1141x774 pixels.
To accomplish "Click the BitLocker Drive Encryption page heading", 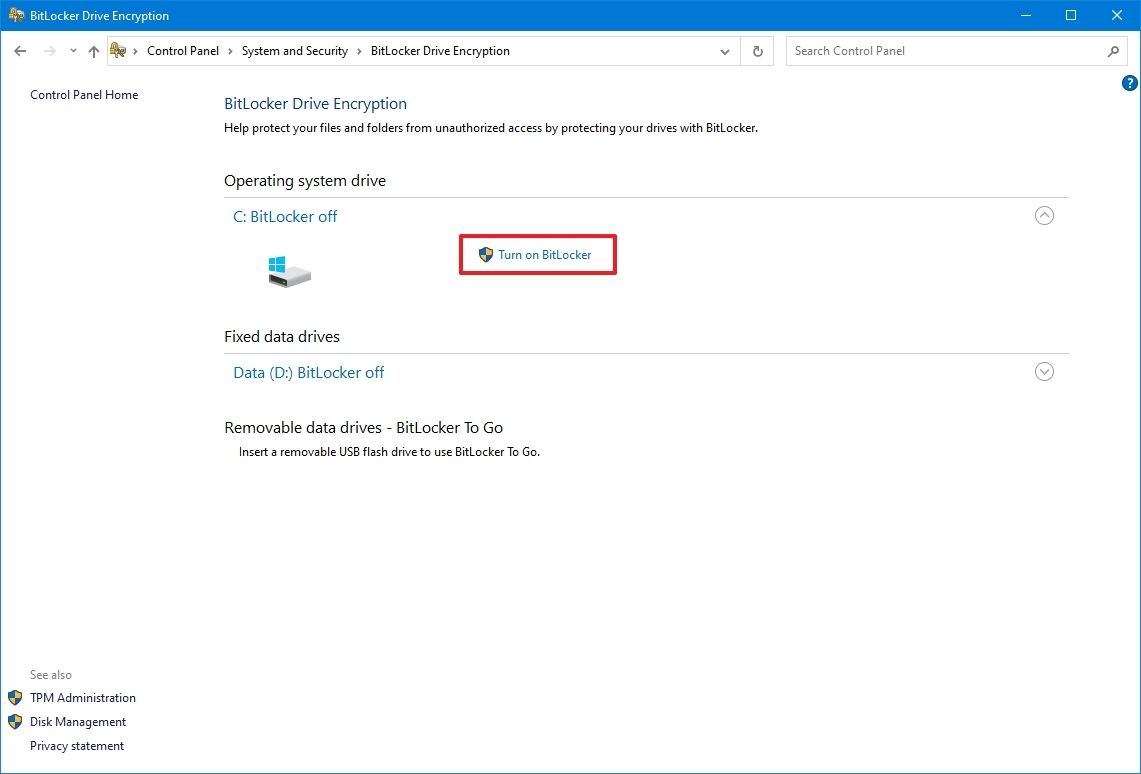I will [x=316, y=103].
